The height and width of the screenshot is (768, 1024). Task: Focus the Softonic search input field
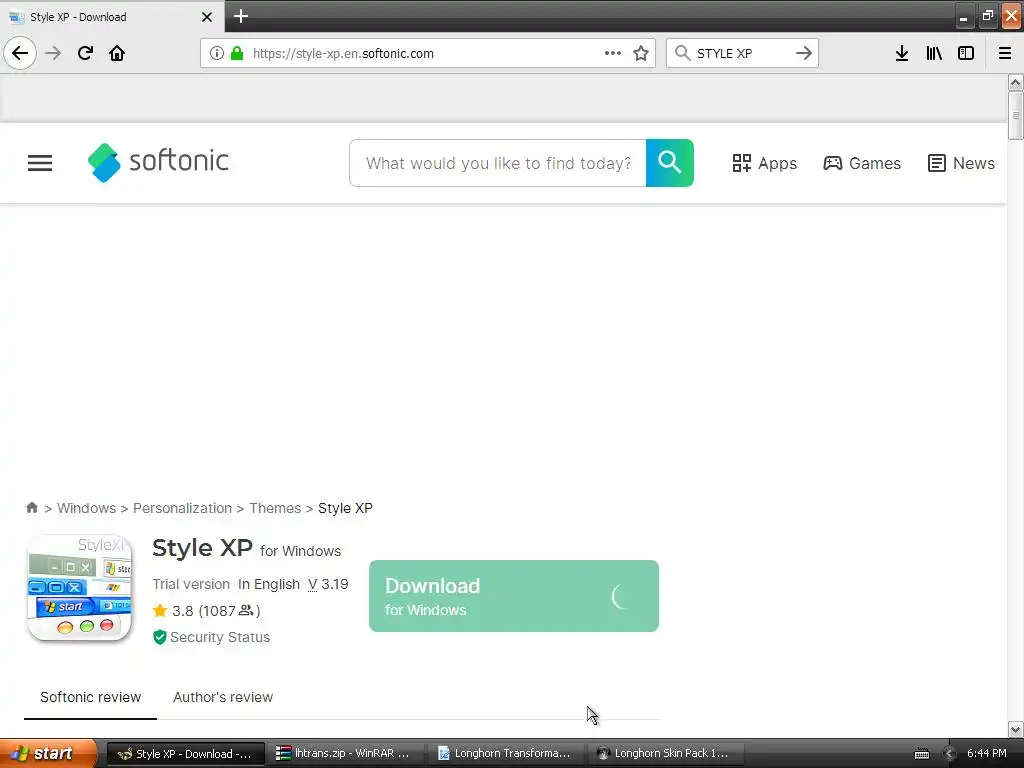tap(498, 163)
